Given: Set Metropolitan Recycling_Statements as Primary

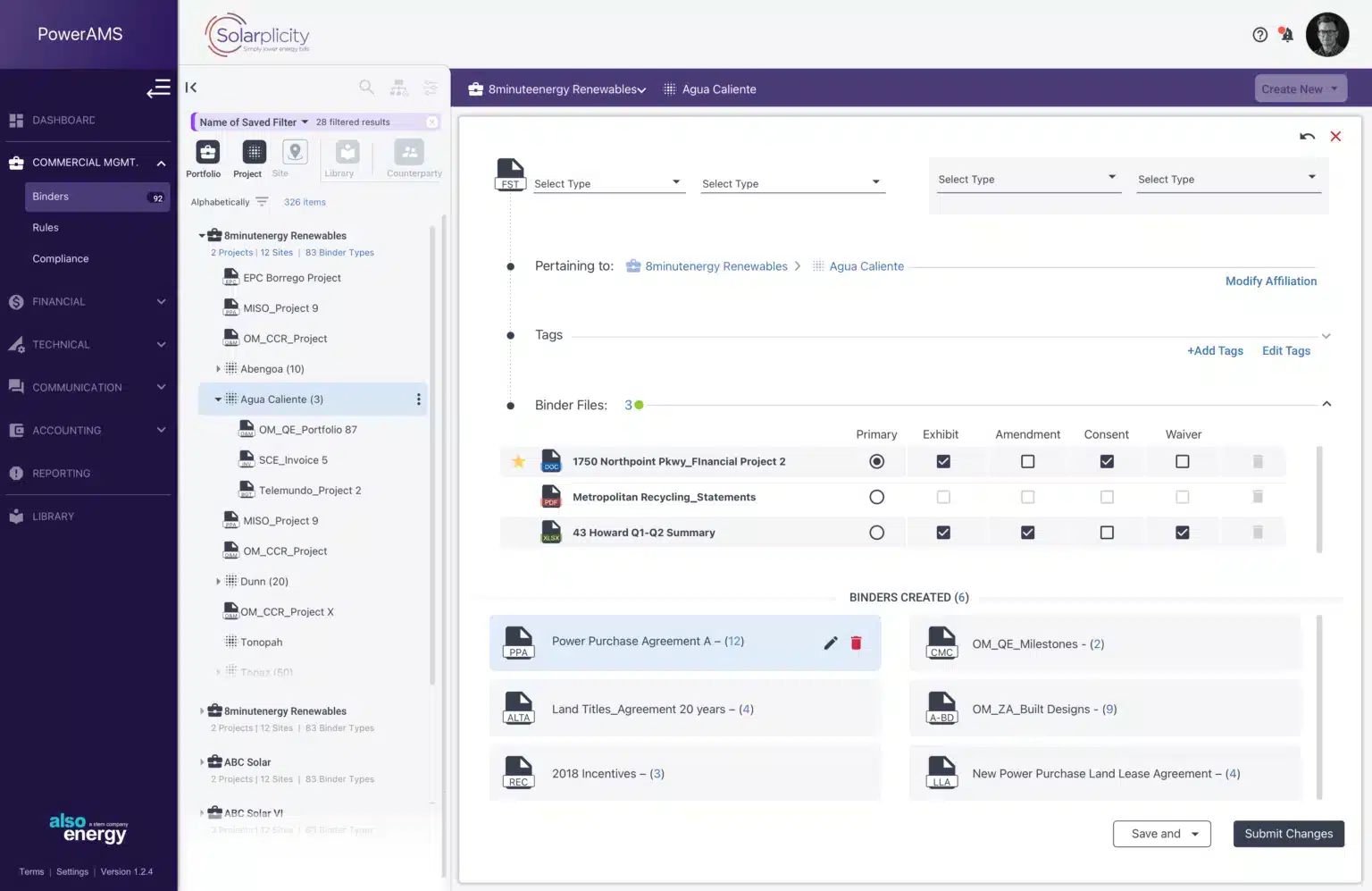Looking at the screenshot, I should (x=876, y=497).
